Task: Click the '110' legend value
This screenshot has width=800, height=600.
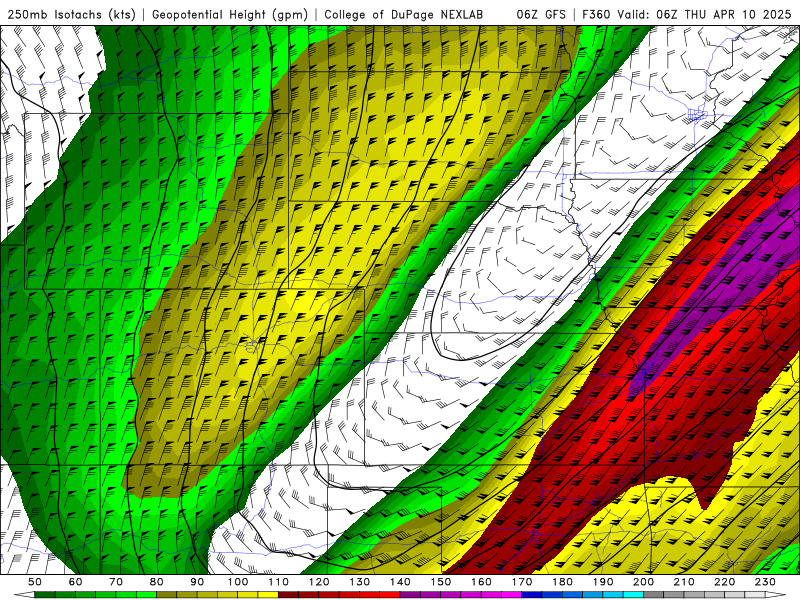Action: (278, 582)
